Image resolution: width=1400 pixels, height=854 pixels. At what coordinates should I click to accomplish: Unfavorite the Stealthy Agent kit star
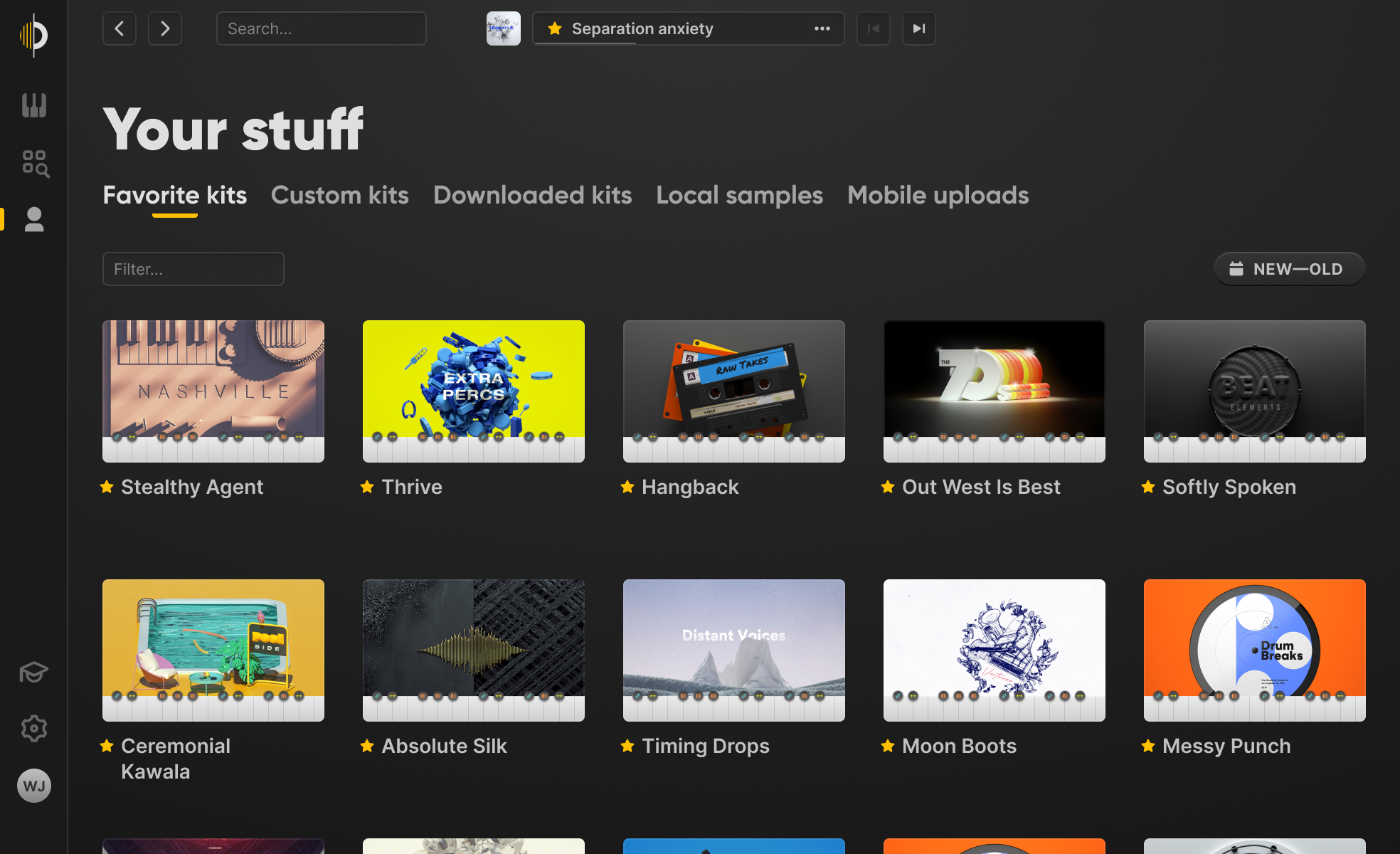(x=107, y=487)
